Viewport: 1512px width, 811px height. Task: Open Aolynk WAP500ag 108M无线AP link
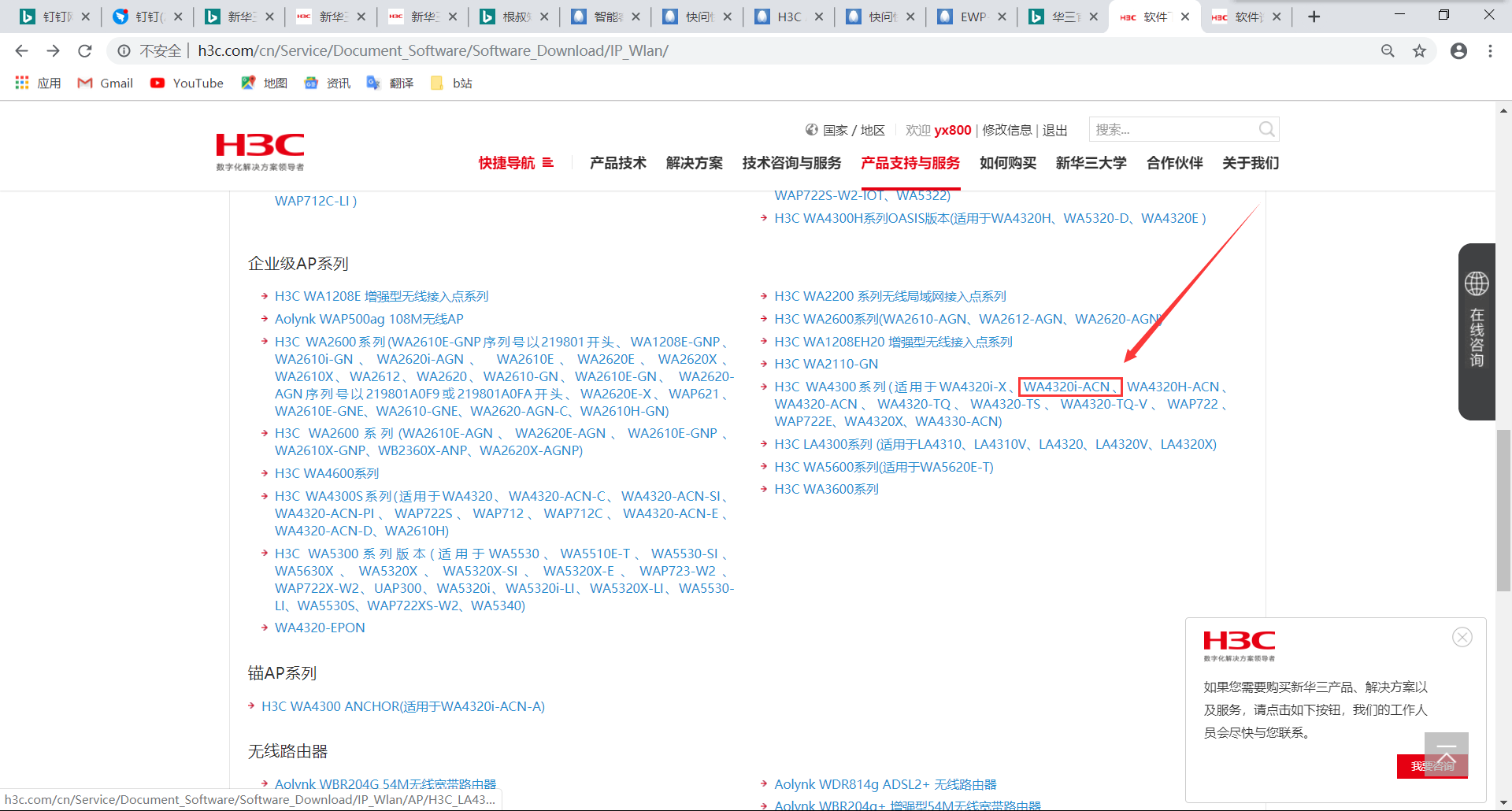pos(369,319)
